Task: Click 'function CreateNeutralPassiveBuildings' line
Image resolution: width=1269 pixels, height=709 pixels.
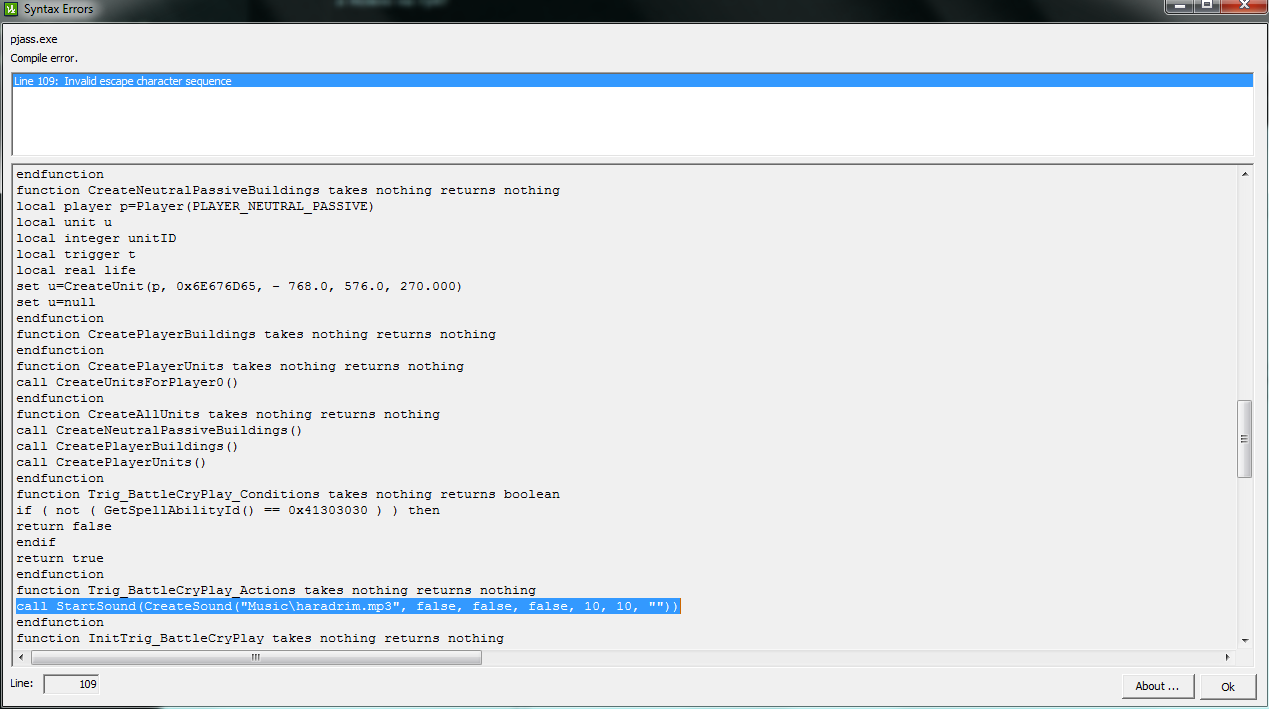Action: (288, 190)
